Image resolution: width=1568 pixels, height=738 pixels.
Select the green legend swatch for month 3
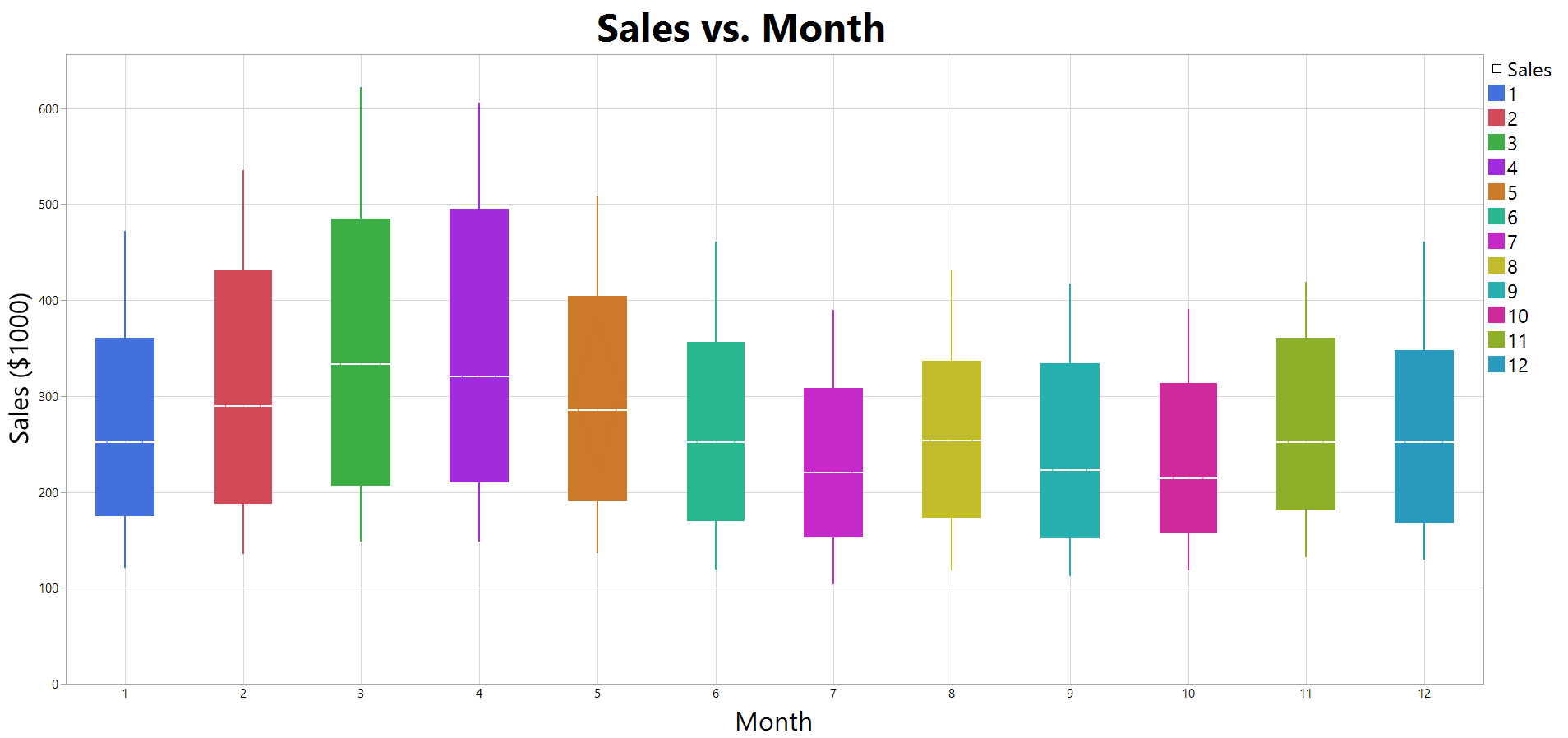pyautogui.click(x=1497, y=143)
